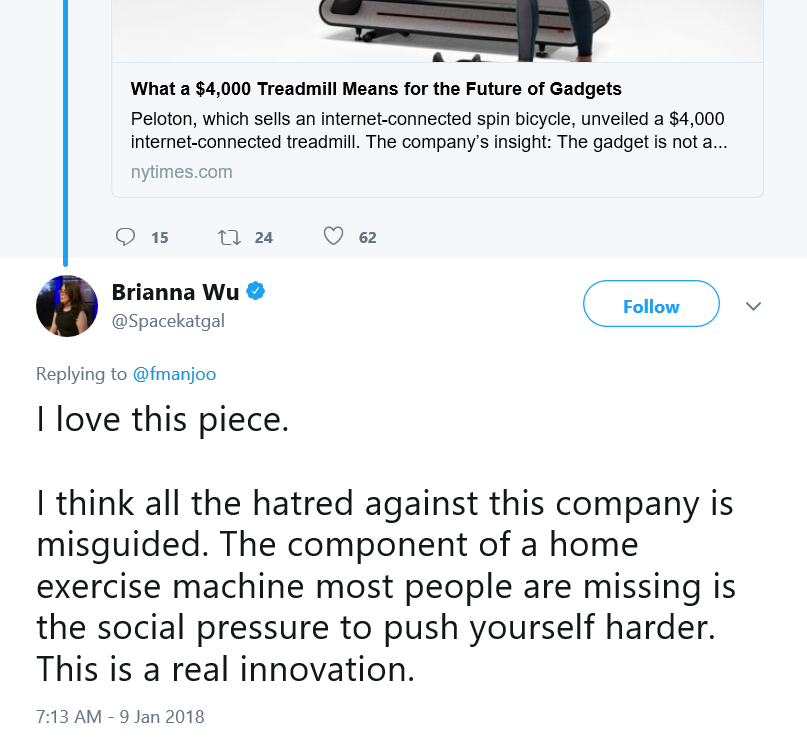Like the tweet with heart icon
Image resolution: width=807 pixels, height=743 pixels.
pyautogui.click(x=333, y=236)
